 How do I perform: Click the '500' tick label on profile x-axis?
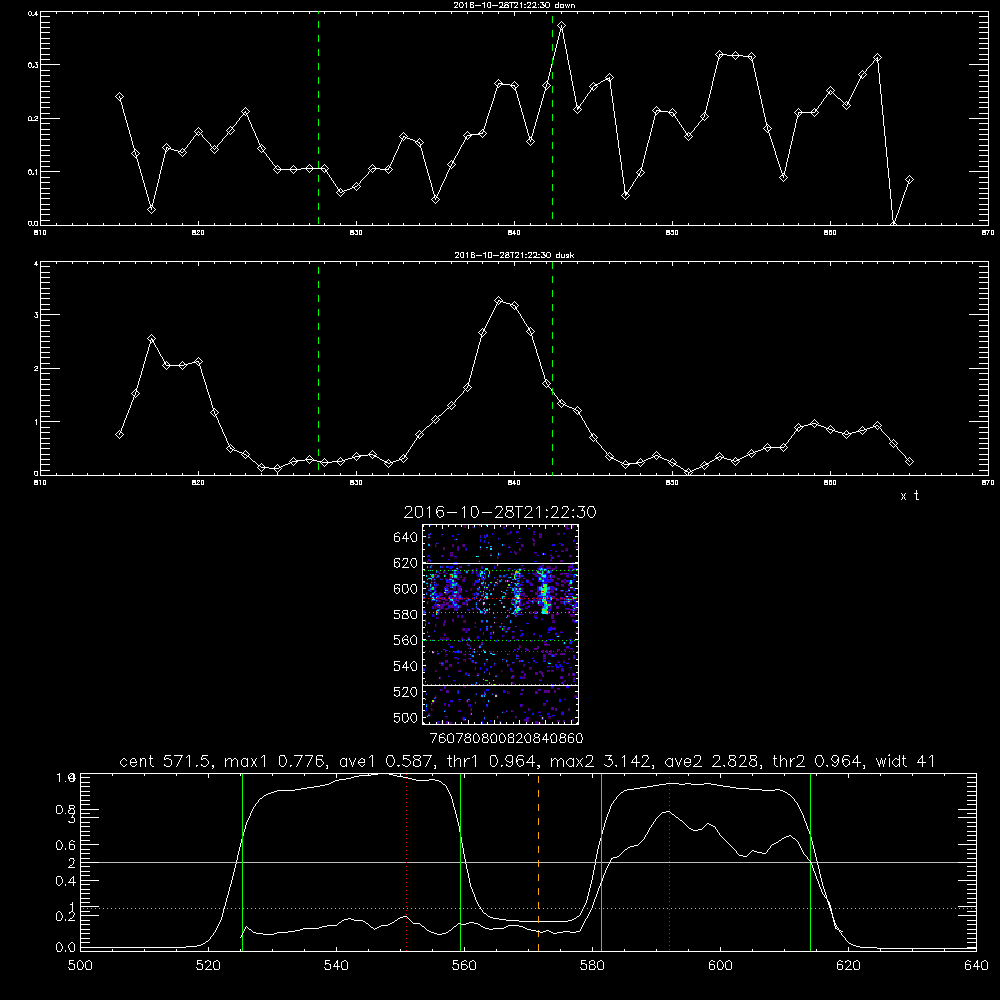(80, 966)
